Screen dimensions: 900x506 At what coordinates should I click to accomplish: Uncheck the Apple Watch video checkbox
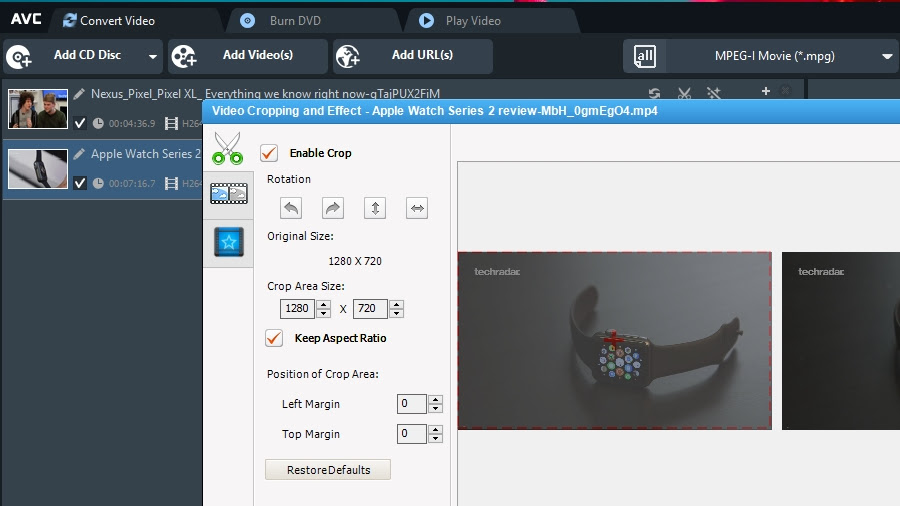click(x=80, y=183)
